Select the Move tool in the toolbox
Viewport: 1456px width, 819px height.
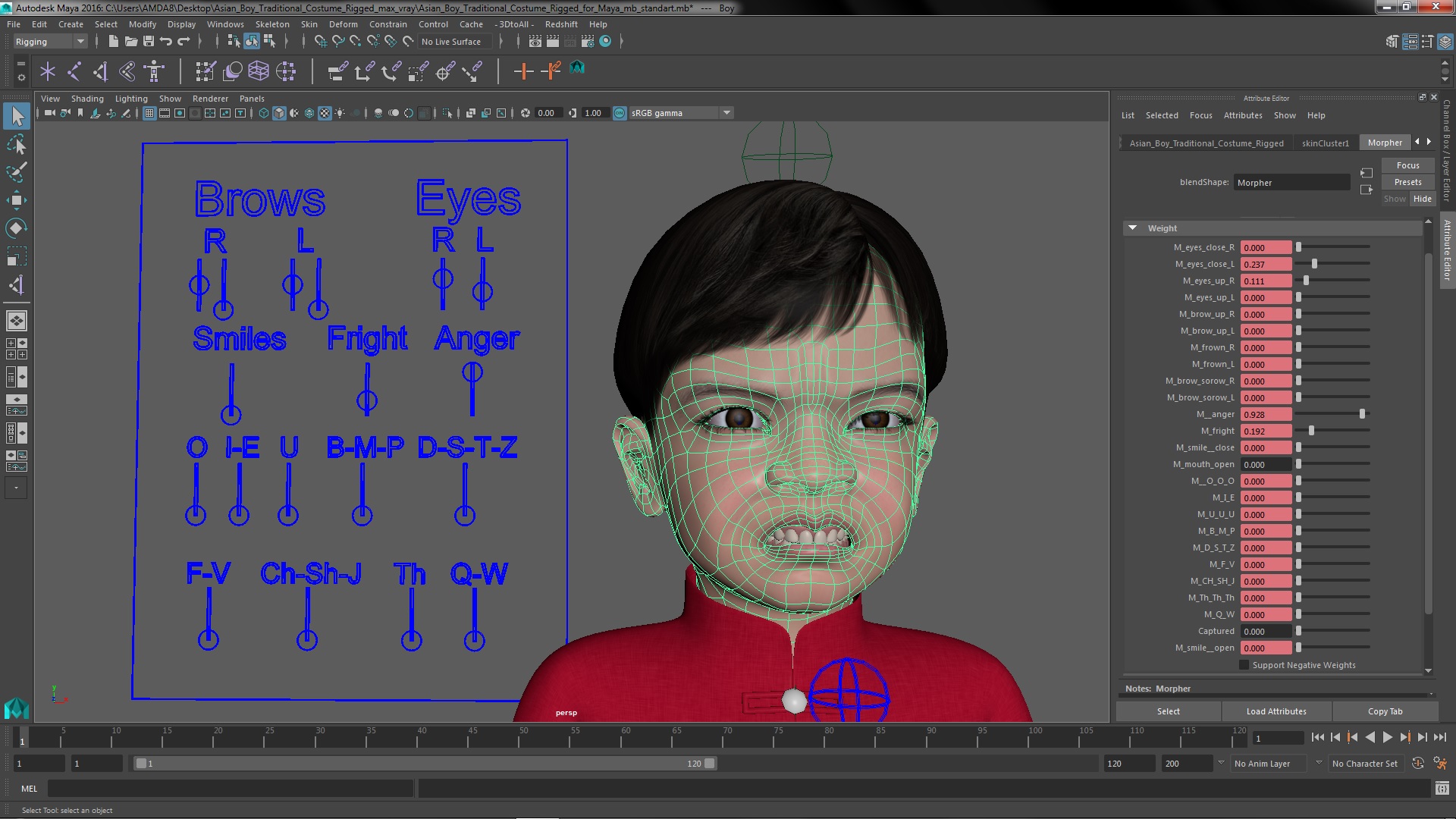17,200
